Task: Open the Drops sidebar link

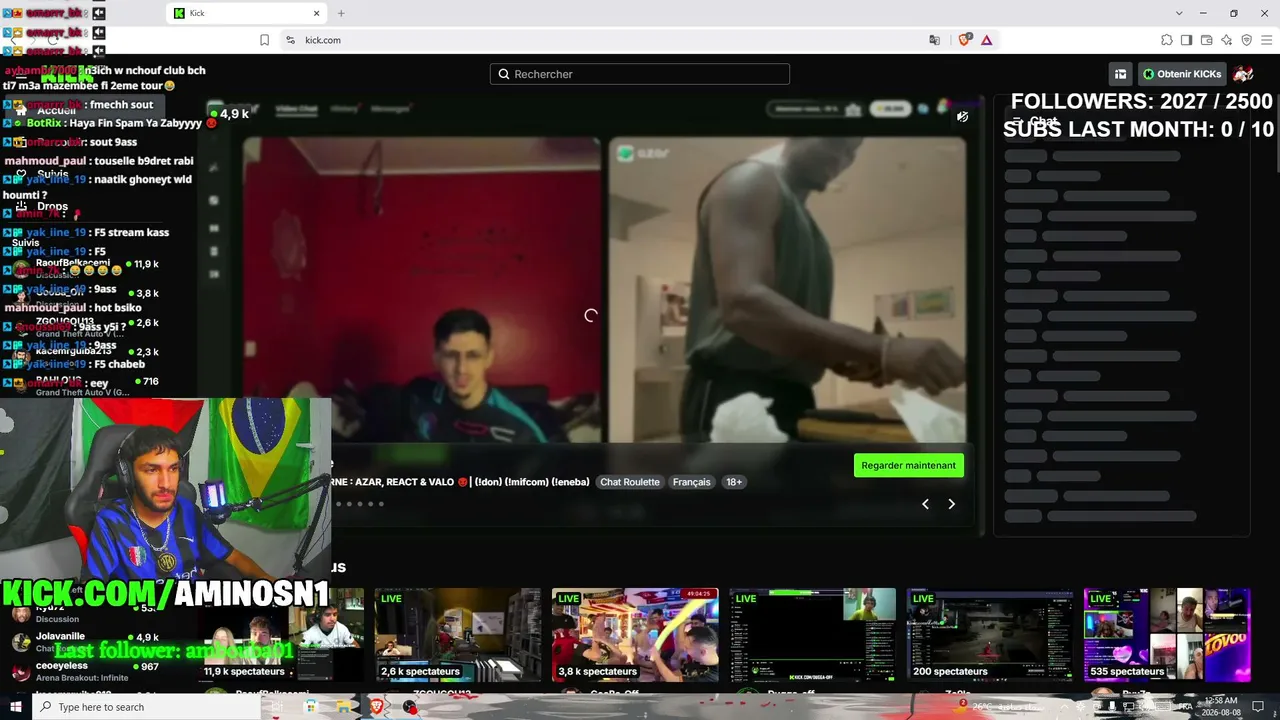Action: coord(42,206)
